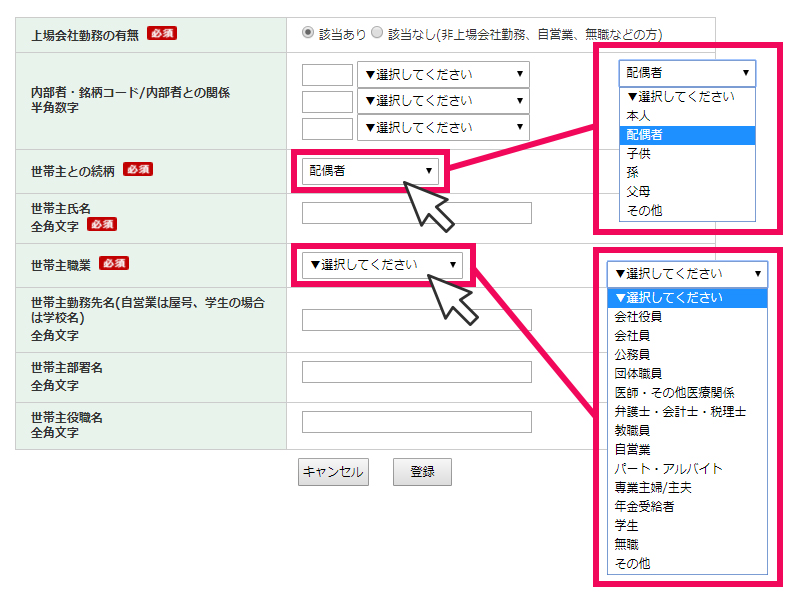Image resolution: width=800 pixels, height=600 pixels.
Task: Open the first 内部者との関係 dropdown
Action: point(443,75)
